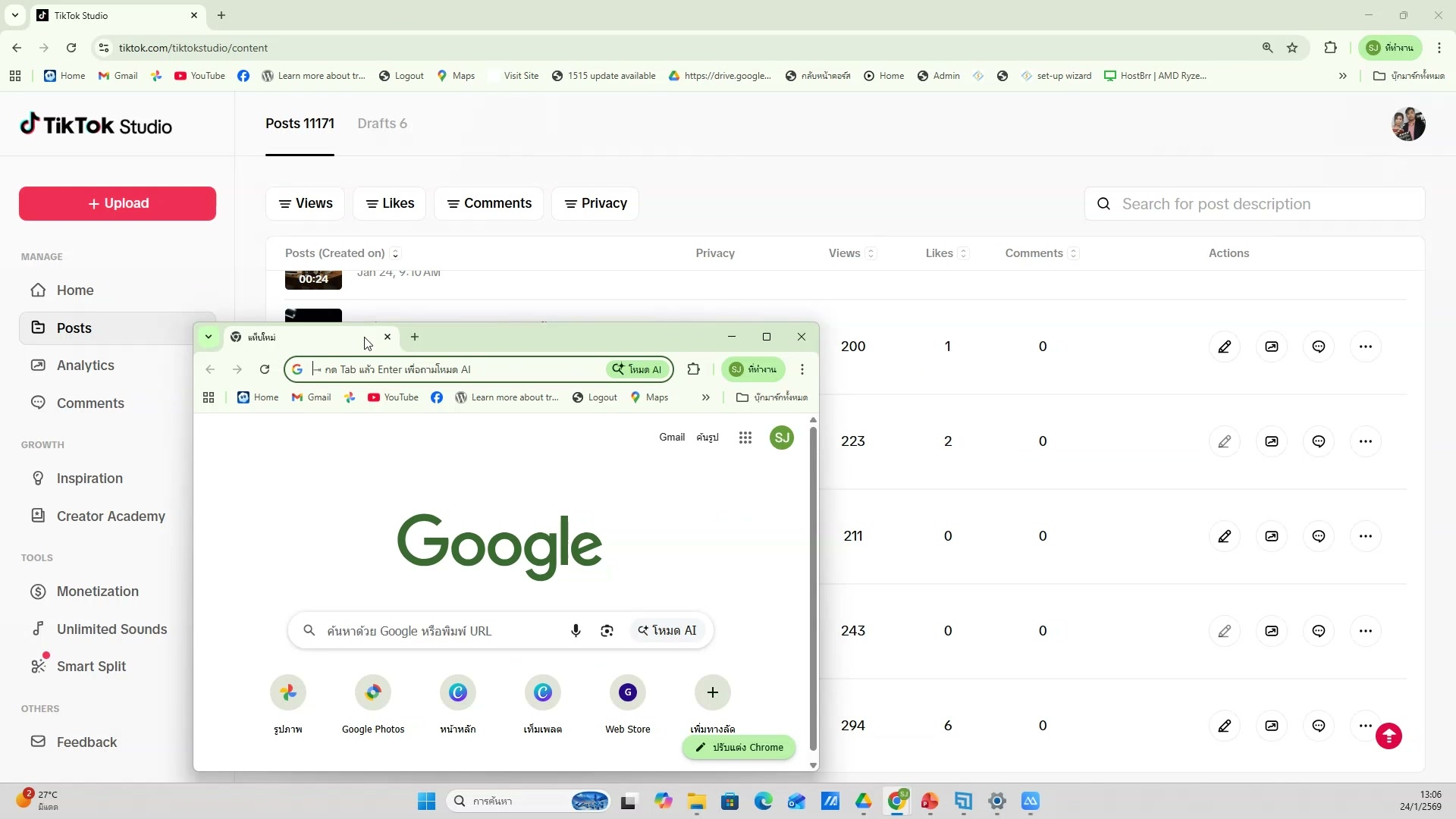Click the analytics chart icon for 243-views post
This screenshot has height=819, width=1456.
tap(1272, 631)
